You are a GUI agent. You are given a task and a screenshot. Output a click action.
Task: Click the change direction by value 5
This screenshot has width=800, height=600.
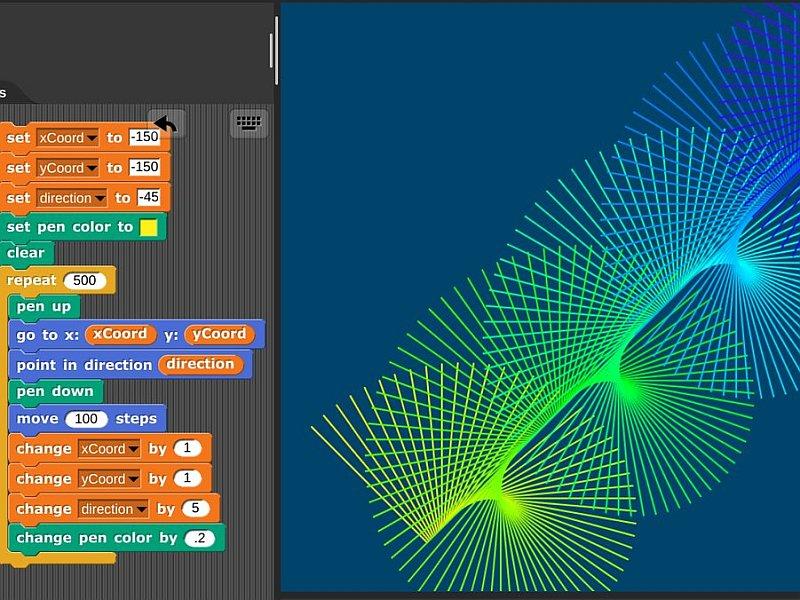[x=195, y=509]
